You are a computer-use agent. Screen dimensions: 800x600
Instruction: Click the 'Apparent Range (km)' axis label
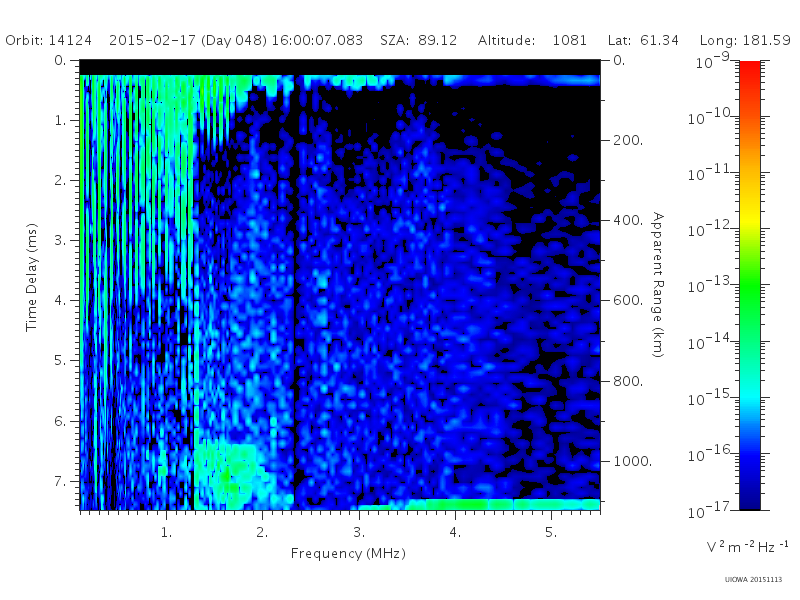pos(658,285)
